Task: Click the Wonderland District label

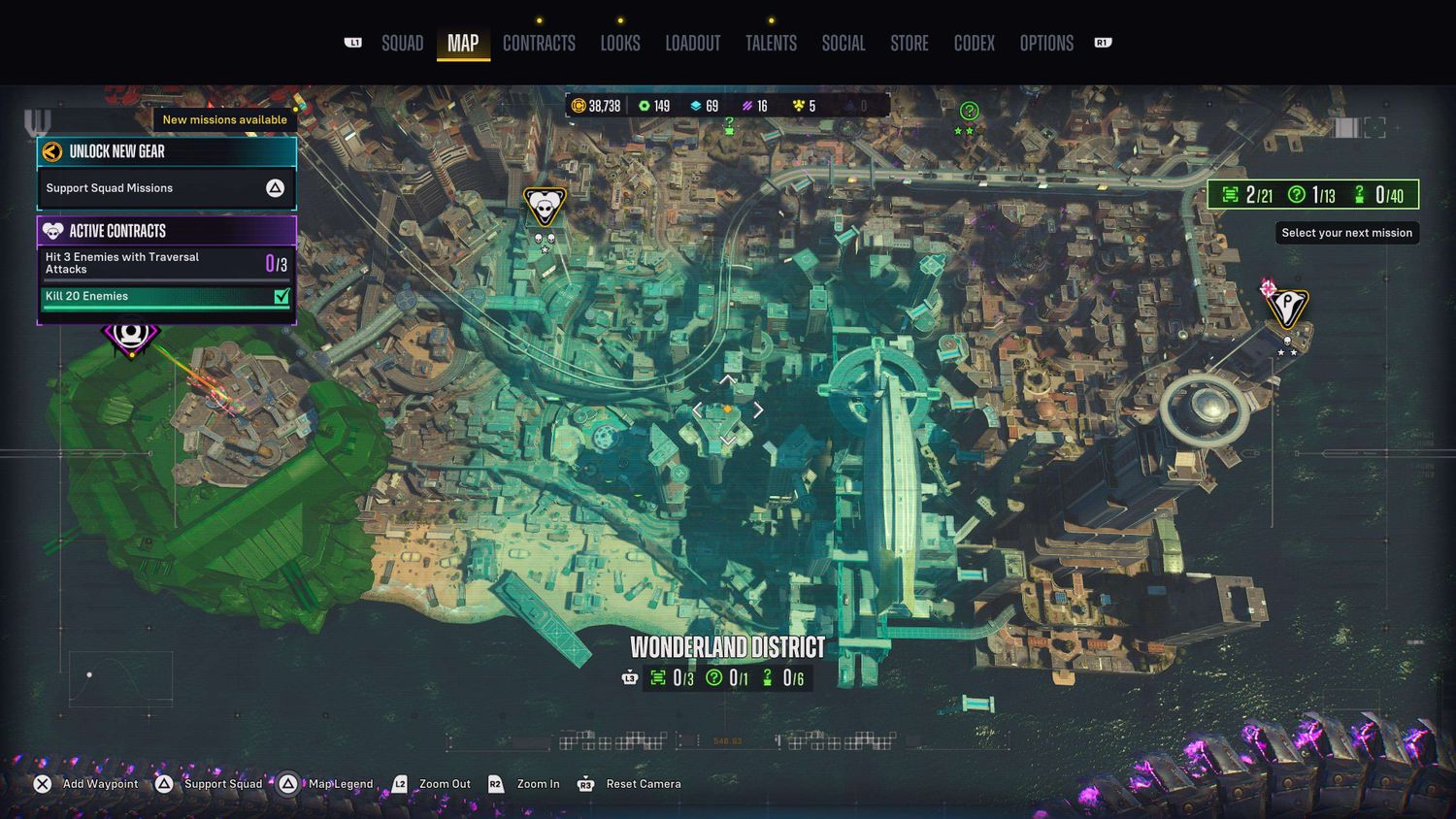Action: [x=727, y=647]
